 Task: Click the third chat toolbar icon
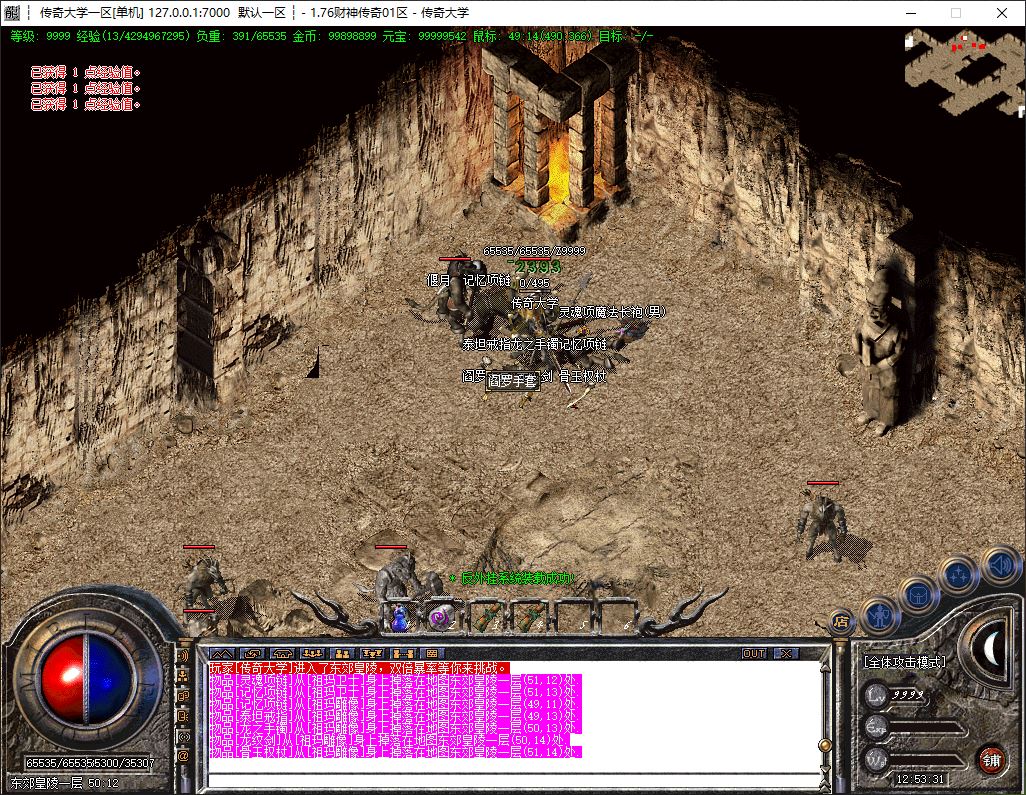[x=282, y=653]
